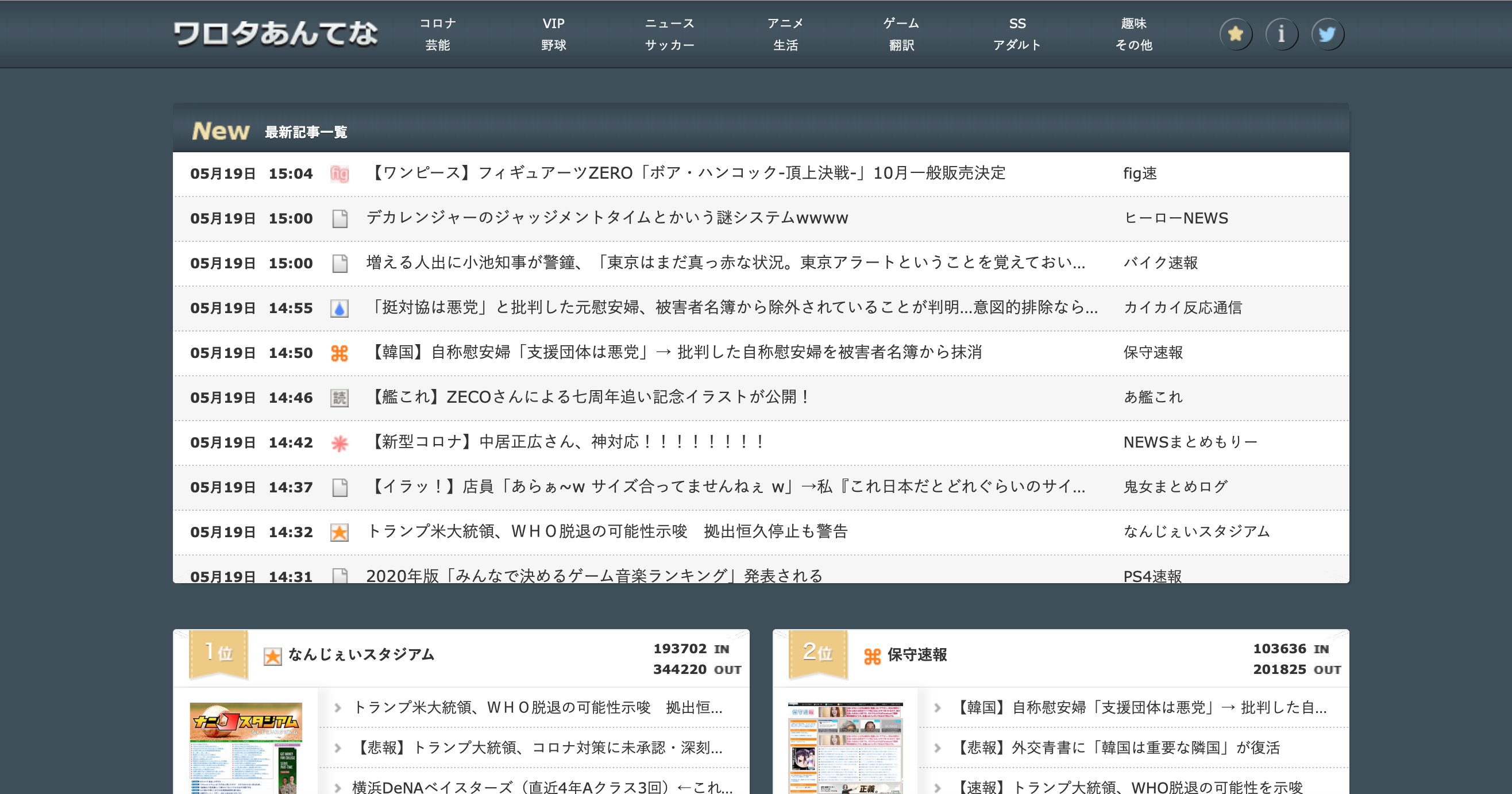This screenshot has height=794, width=1512.
Task: Click water drop icon beside 挺対協 article
Action: click(340, 308)
